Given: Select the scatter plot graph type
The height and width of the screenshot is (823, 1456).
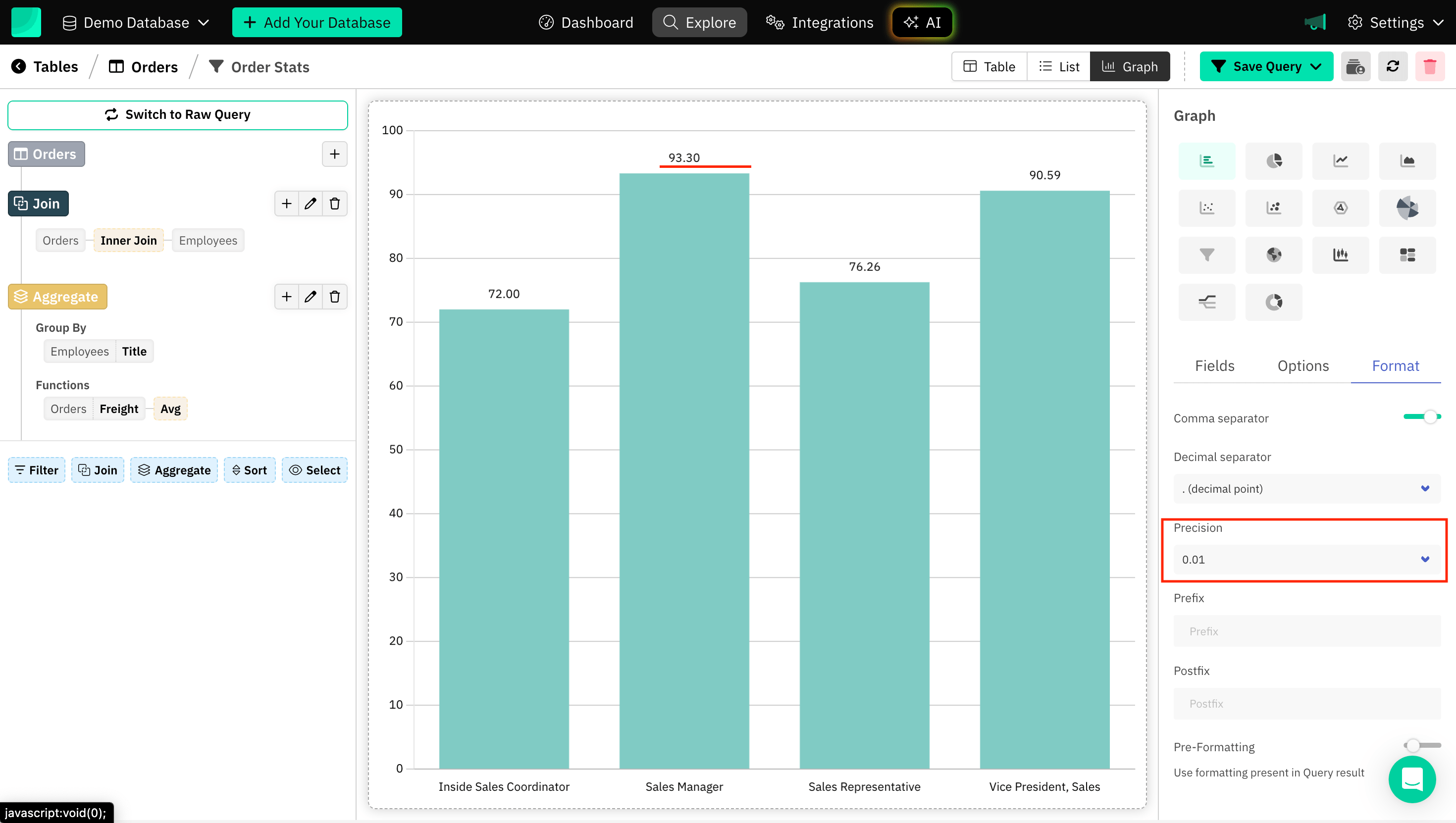Looking at the screenshot, I should coord(1207,207).
